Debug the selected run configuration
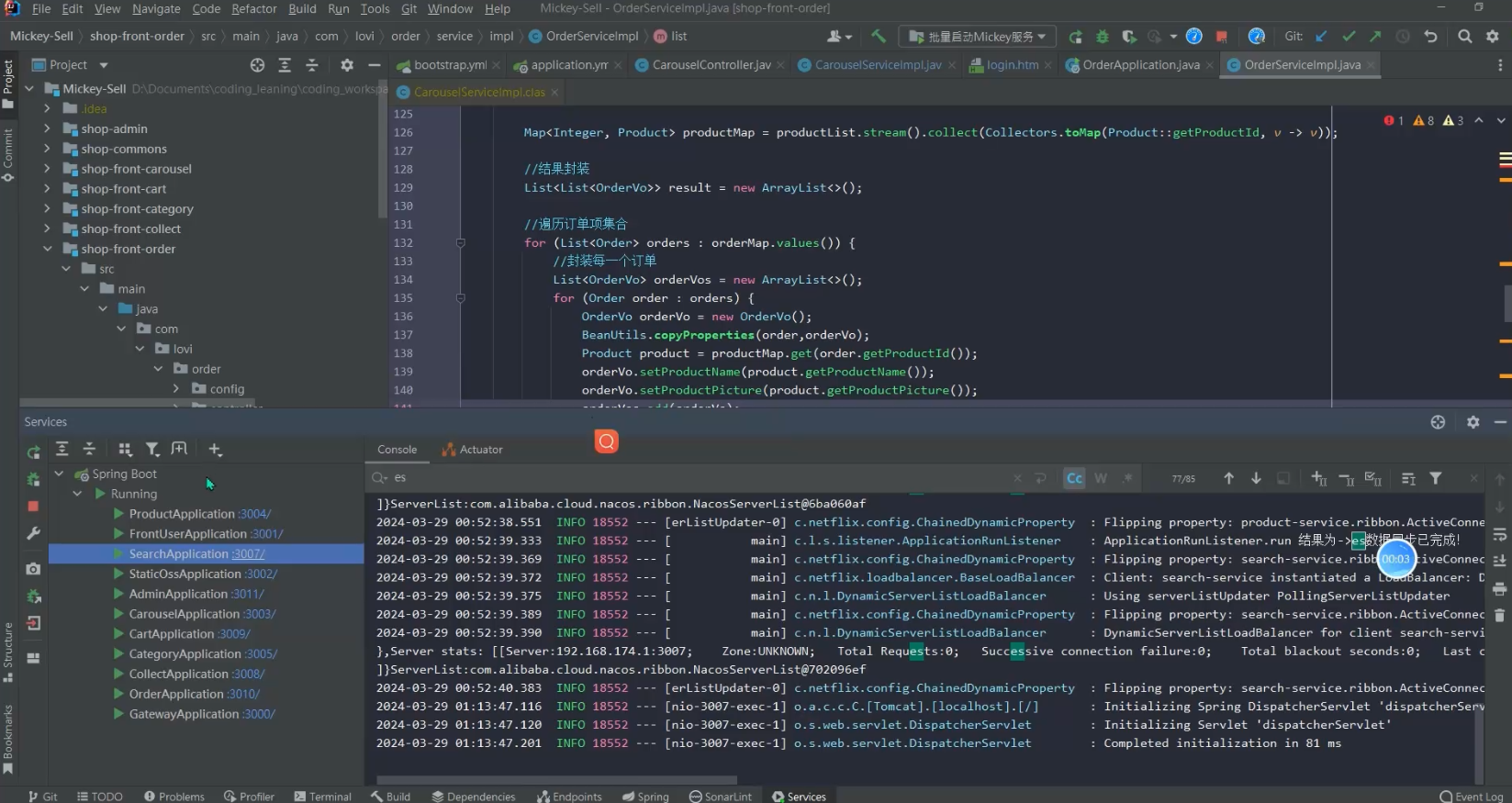Viewport: 1512px width, 803px height. click(x=1103, y=37)
